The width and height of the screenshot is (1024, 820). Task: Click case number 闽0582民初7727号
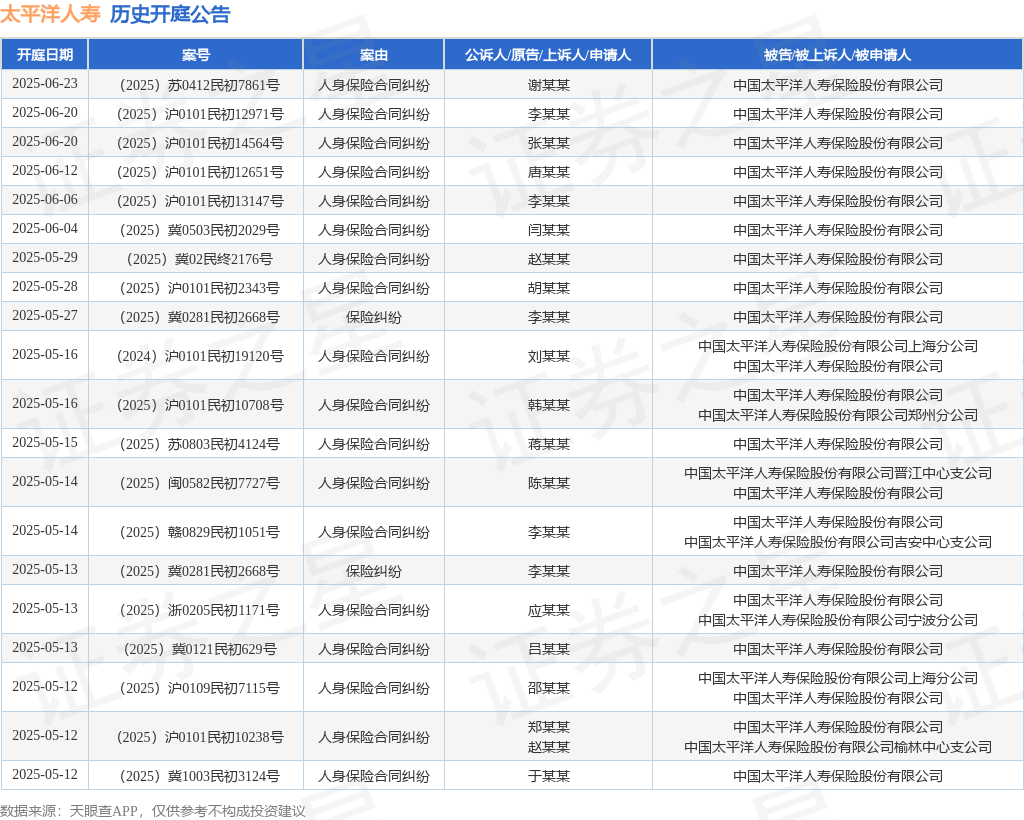pos(199,483)
